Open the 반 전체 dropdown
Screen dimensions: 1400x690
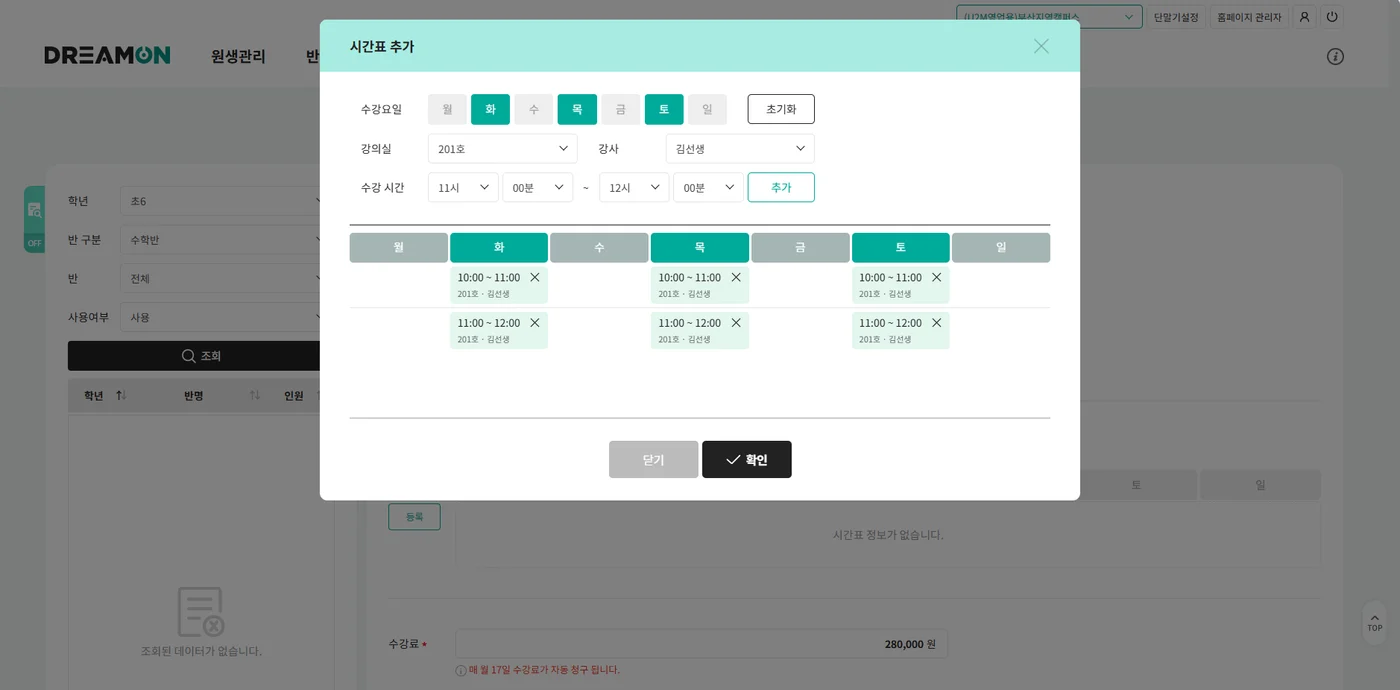click(220, 278)
